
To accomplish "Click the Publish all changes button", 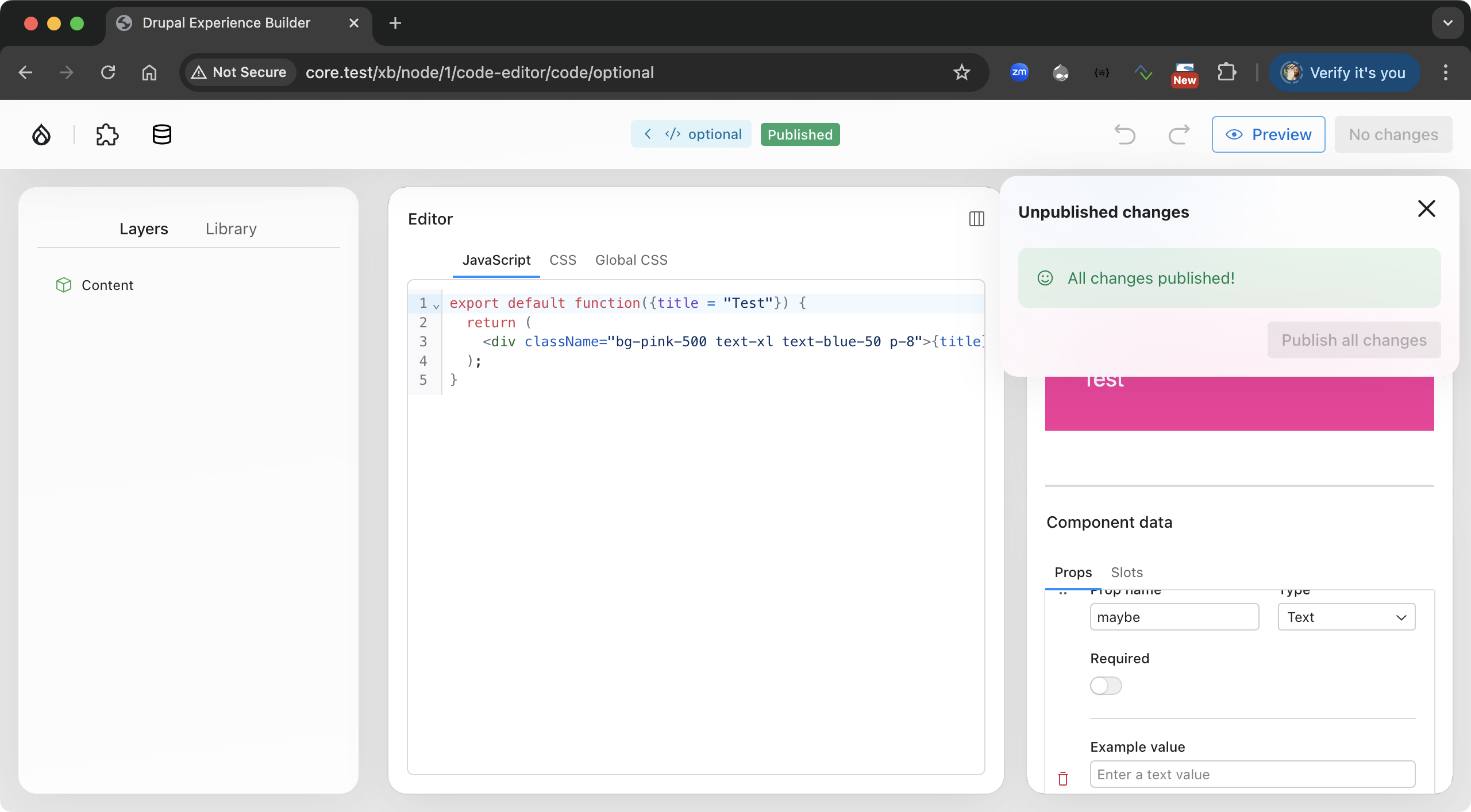I will (1354, 340).
